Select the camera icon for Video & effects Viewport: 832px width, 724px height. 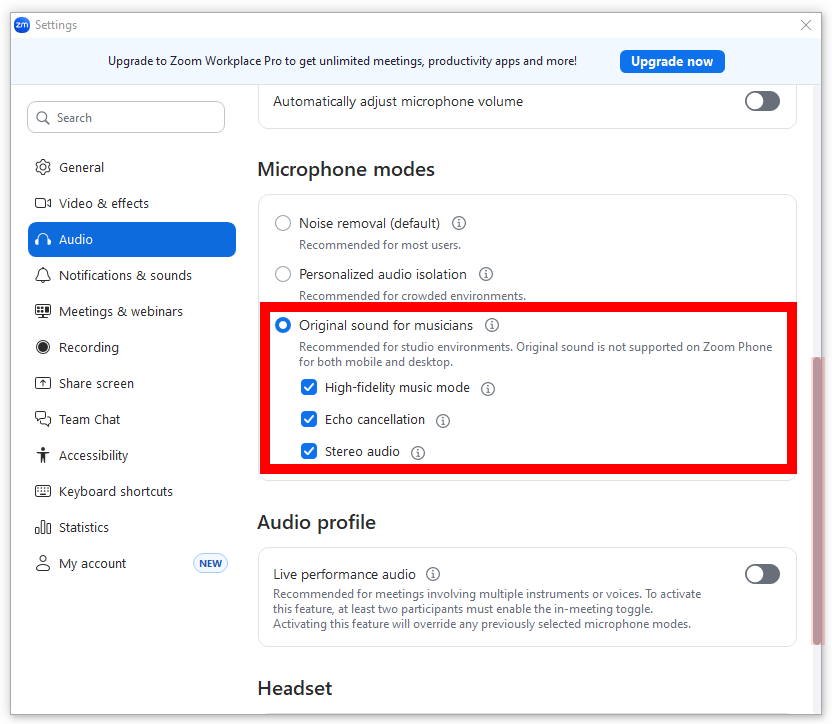pos(42,203)
